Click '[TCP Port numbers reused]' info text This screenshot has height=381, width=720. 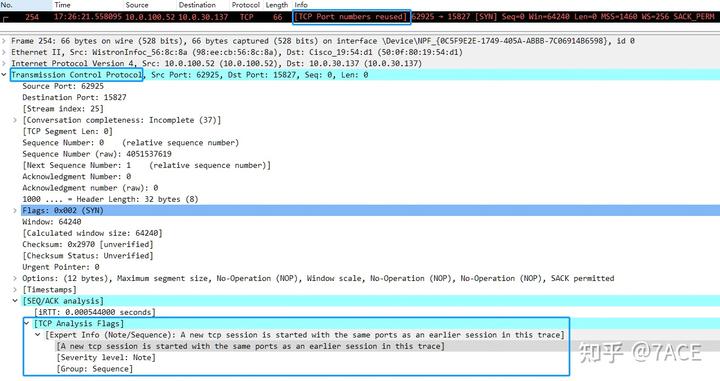click(351, 17)
